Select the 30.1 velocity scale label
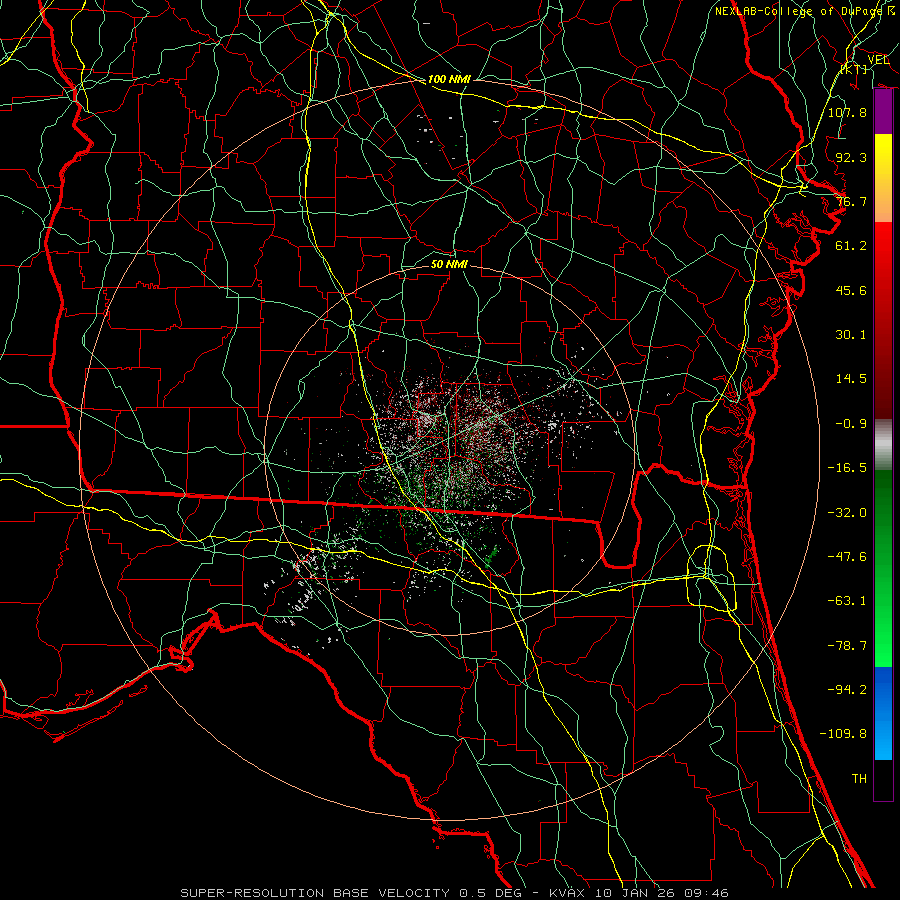 click(x=851, y=335)
